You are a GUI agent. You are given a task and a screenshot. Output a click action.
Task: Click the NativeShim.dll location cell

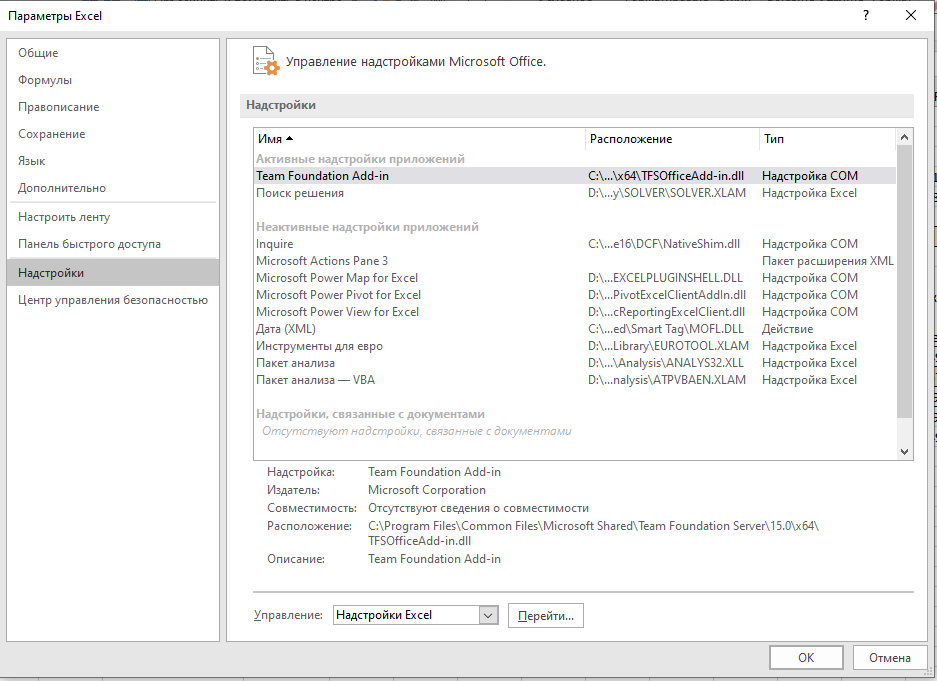click(664, 244)
